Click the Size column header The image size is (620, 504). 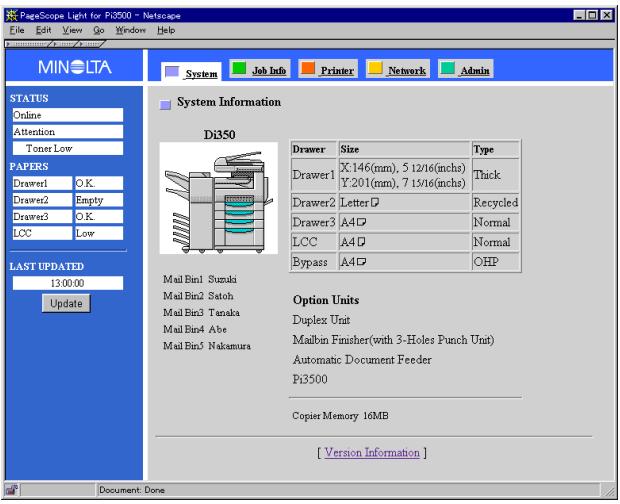(404, 149)
